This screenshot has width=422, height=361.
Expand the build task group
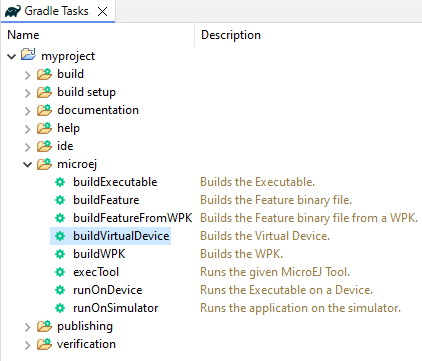click(x=28, y=75)
